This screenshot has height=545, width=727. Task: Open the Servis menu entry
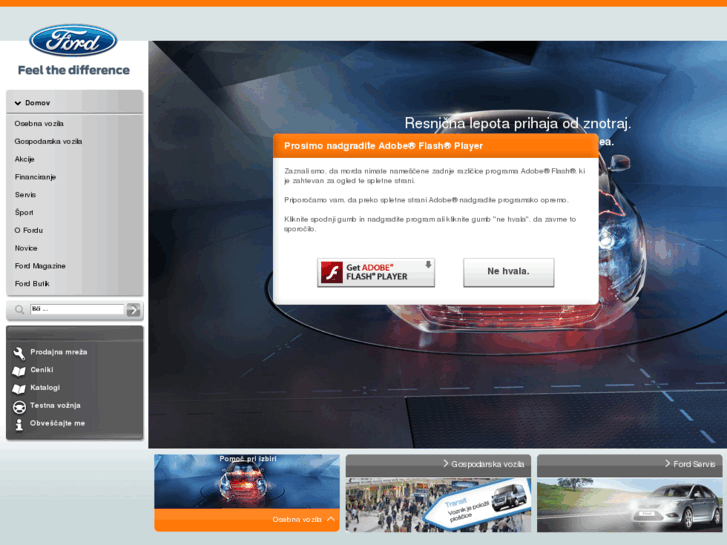tap(25, 195)
